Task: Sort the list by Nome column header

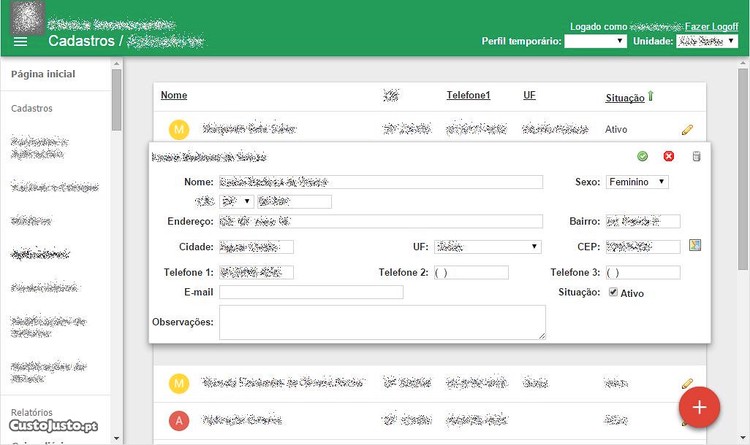Action: [x=174, y=96]
